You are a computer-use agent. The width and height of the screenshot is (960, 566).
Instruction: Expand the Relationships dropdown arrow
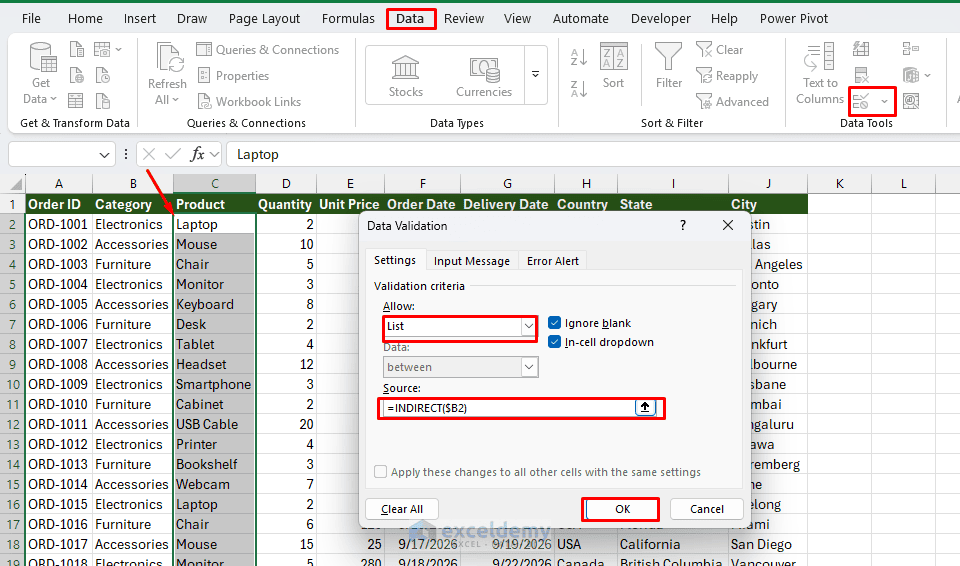tap(928, 75)
